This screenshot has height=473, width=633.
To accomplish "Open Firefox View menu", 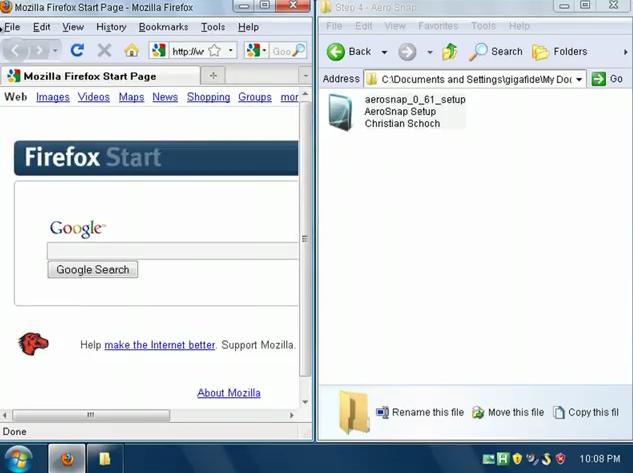I will [73, 27].
